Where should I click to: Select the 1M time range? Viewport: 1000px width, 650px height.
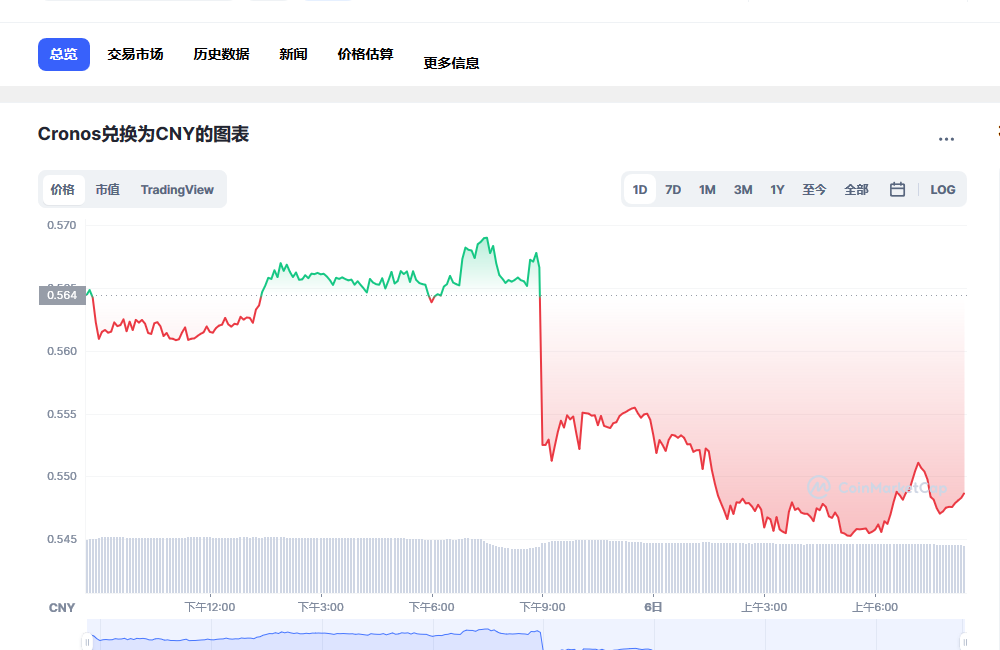pos(707,189)
